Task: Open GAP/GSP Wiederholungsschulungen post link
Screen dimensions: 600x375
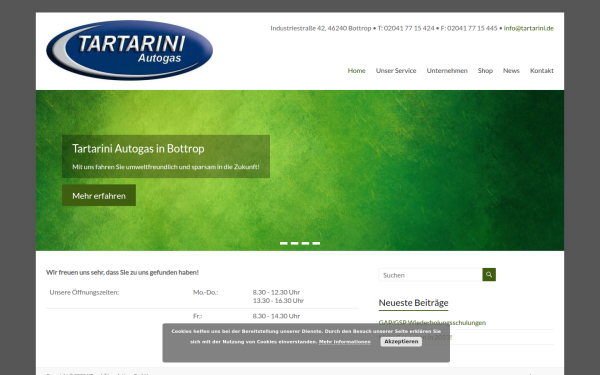Action: [x=432, y=323]
